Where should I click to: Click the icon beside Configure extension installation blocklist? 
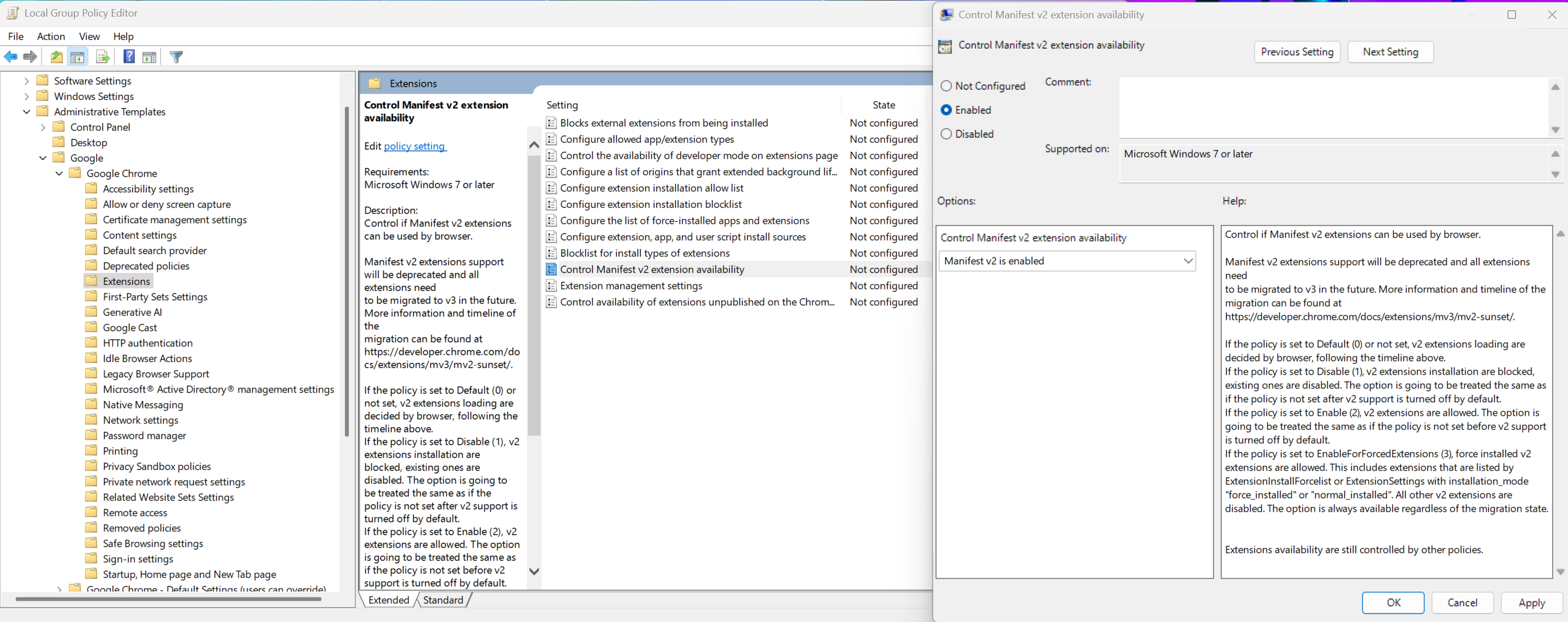(x=552, y=204)
